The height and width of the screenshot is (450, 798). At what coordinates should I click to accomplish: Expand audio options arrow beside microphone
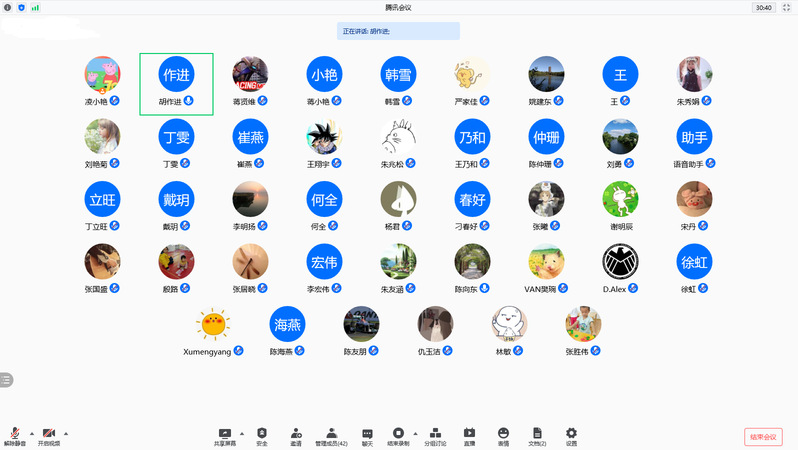click(32, 434)
